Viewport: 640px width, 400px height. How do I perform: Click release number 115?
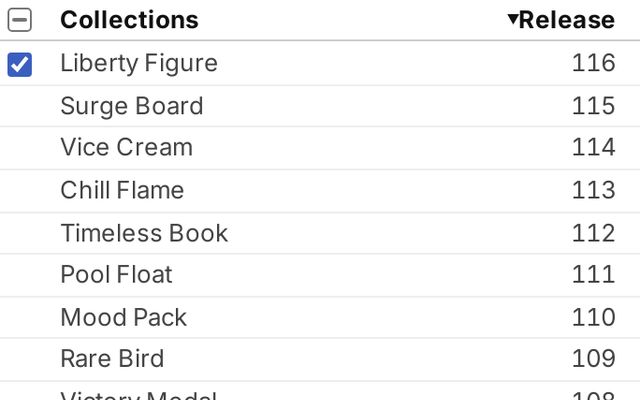point(593,106)
